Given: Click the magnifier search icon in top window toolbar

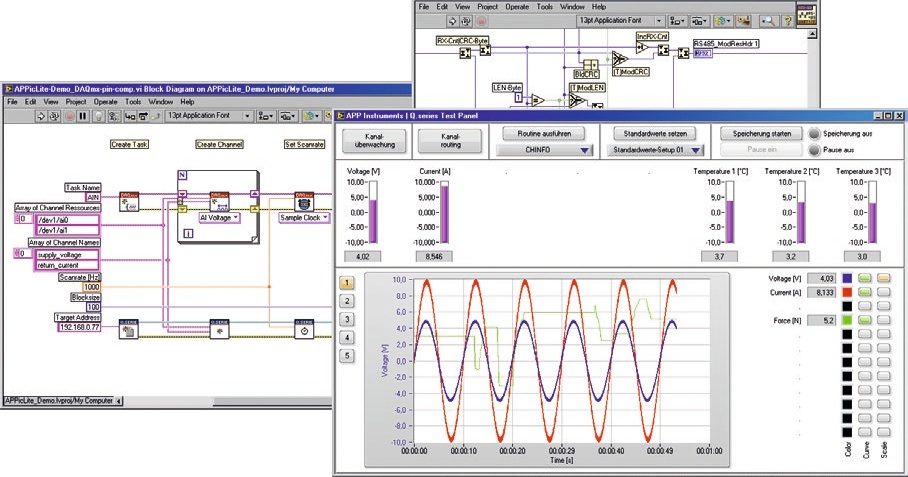Looking at the screenshot, I should pos(768,21).
